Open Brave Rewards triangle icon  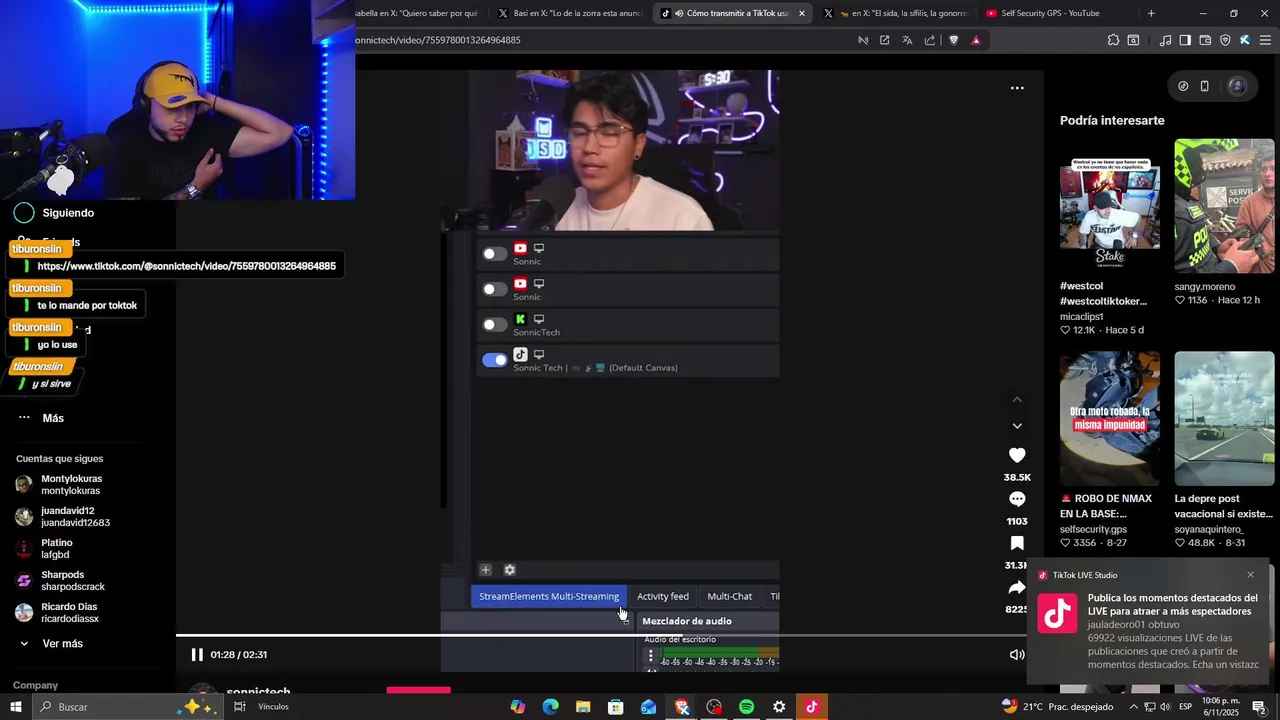976,40
